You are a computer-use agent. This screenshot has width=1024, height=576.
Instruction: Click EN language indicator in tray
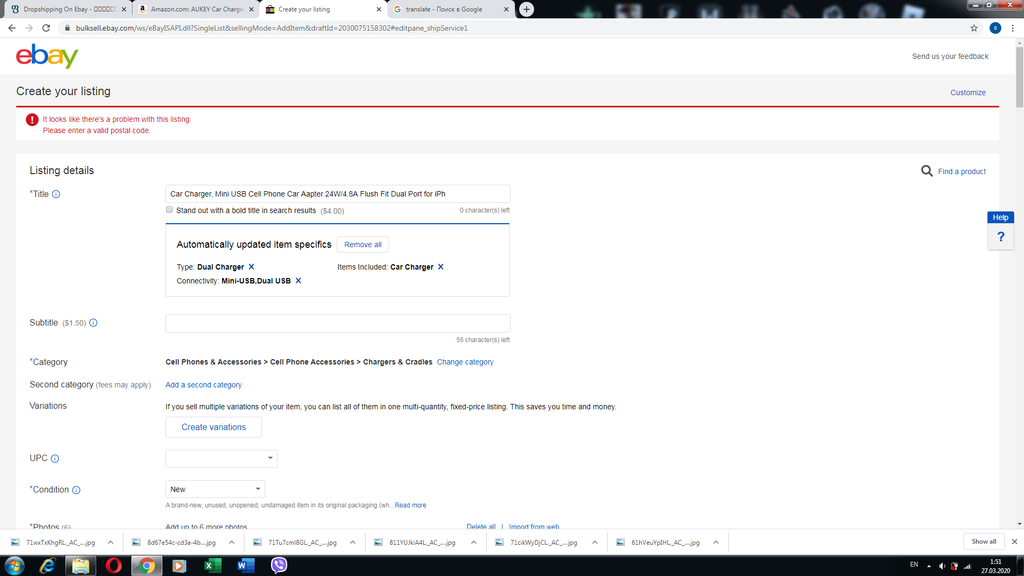[914, 565]
